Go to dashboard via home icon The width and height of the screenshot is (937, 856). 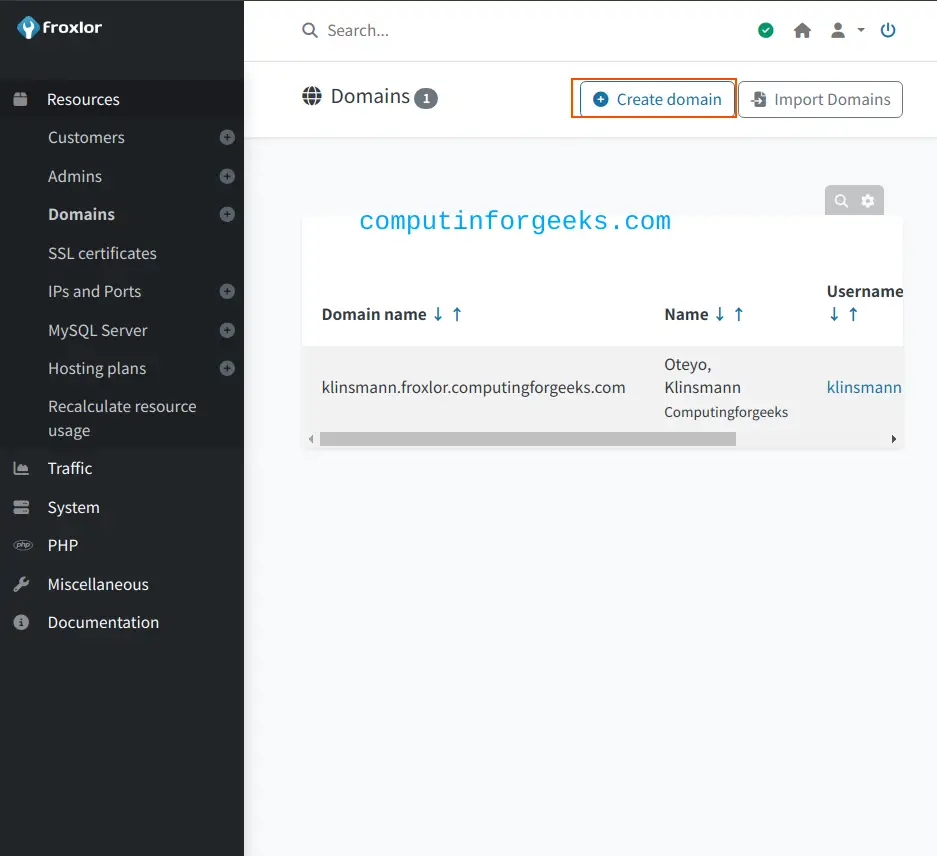point(802,30)
